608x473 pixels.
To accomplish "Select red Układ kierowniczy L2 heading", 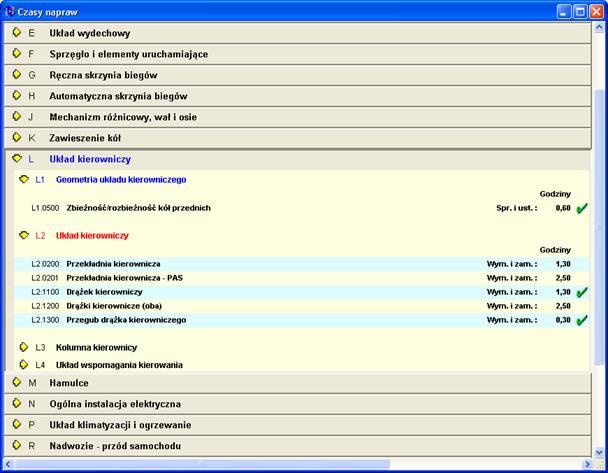I will point(92,235).
